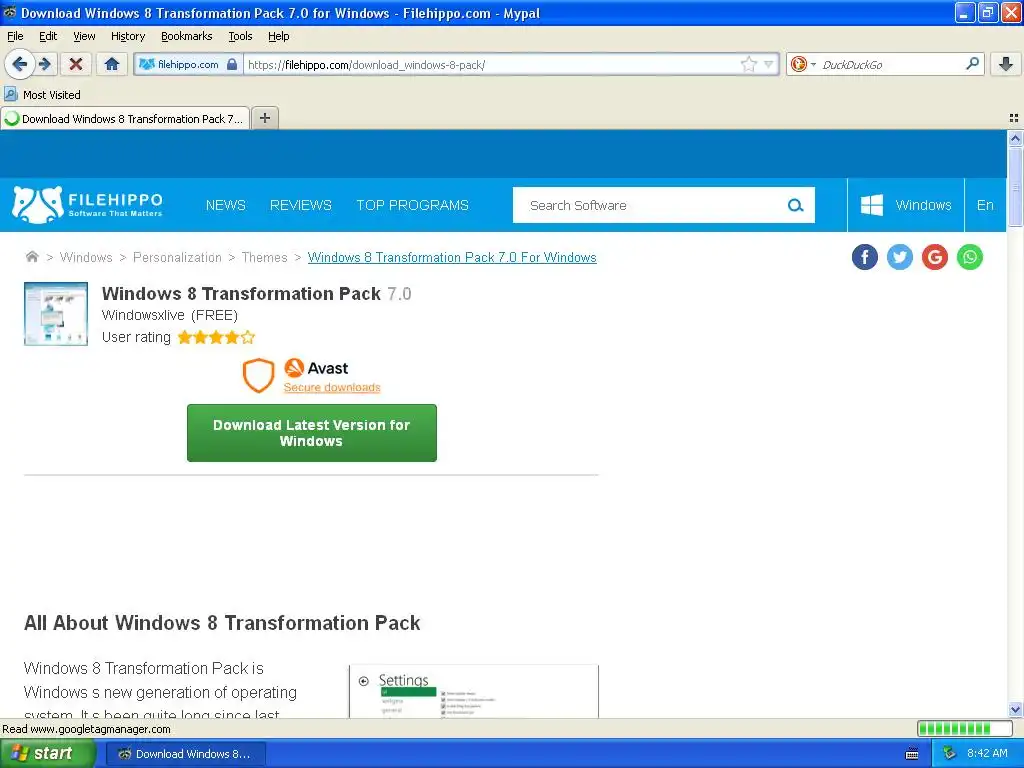
Task: Open NEWS section
Action: point(225,205)
